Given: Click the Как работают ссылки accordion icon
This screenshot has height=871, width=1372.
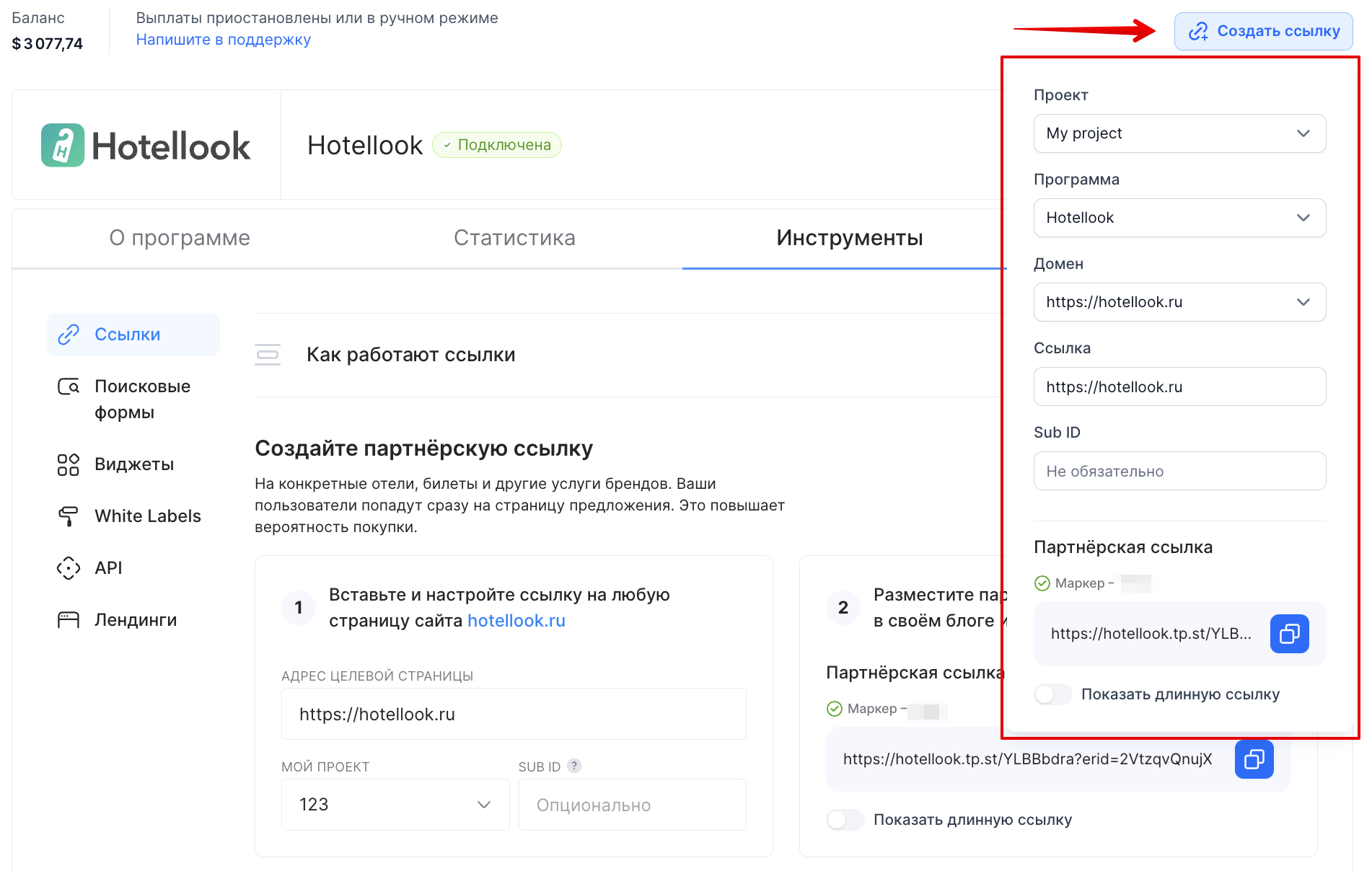Looking at the screenshot, I should [268, 355].
